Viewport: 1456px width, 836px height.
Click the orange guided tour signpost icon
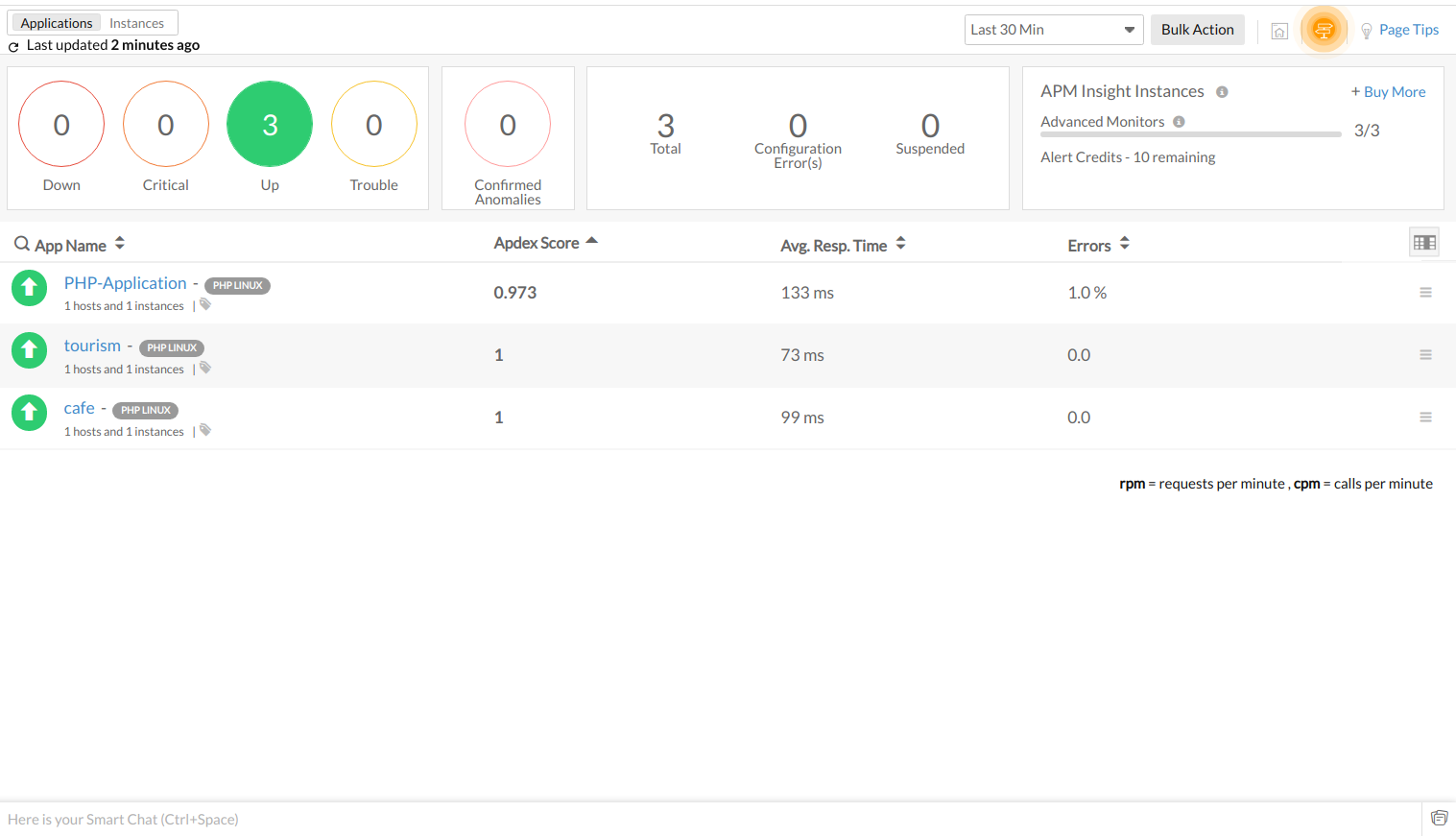click(x=1324, y=30)
